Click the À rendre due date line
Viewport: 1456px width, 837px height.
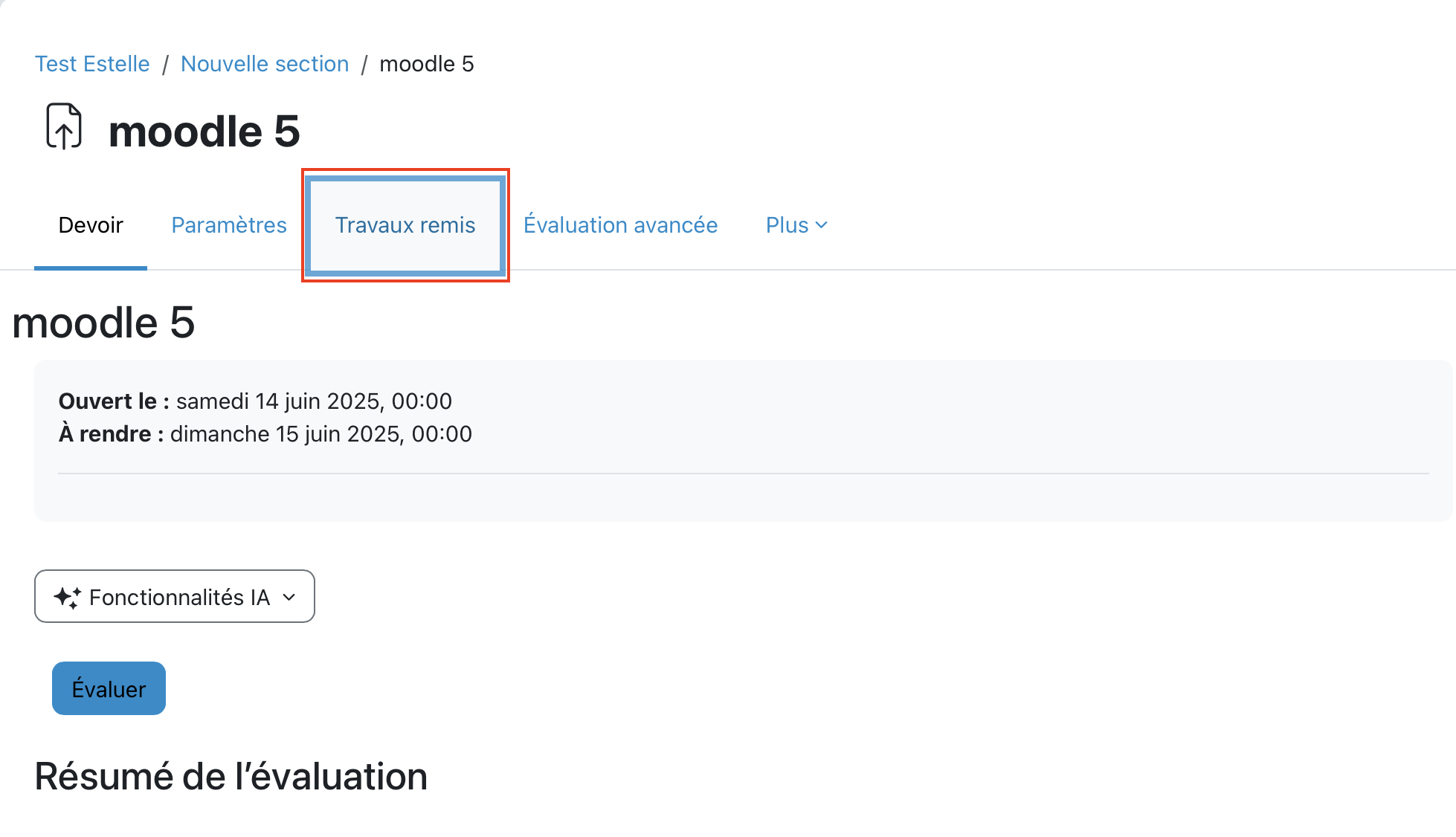pos(265,434)
